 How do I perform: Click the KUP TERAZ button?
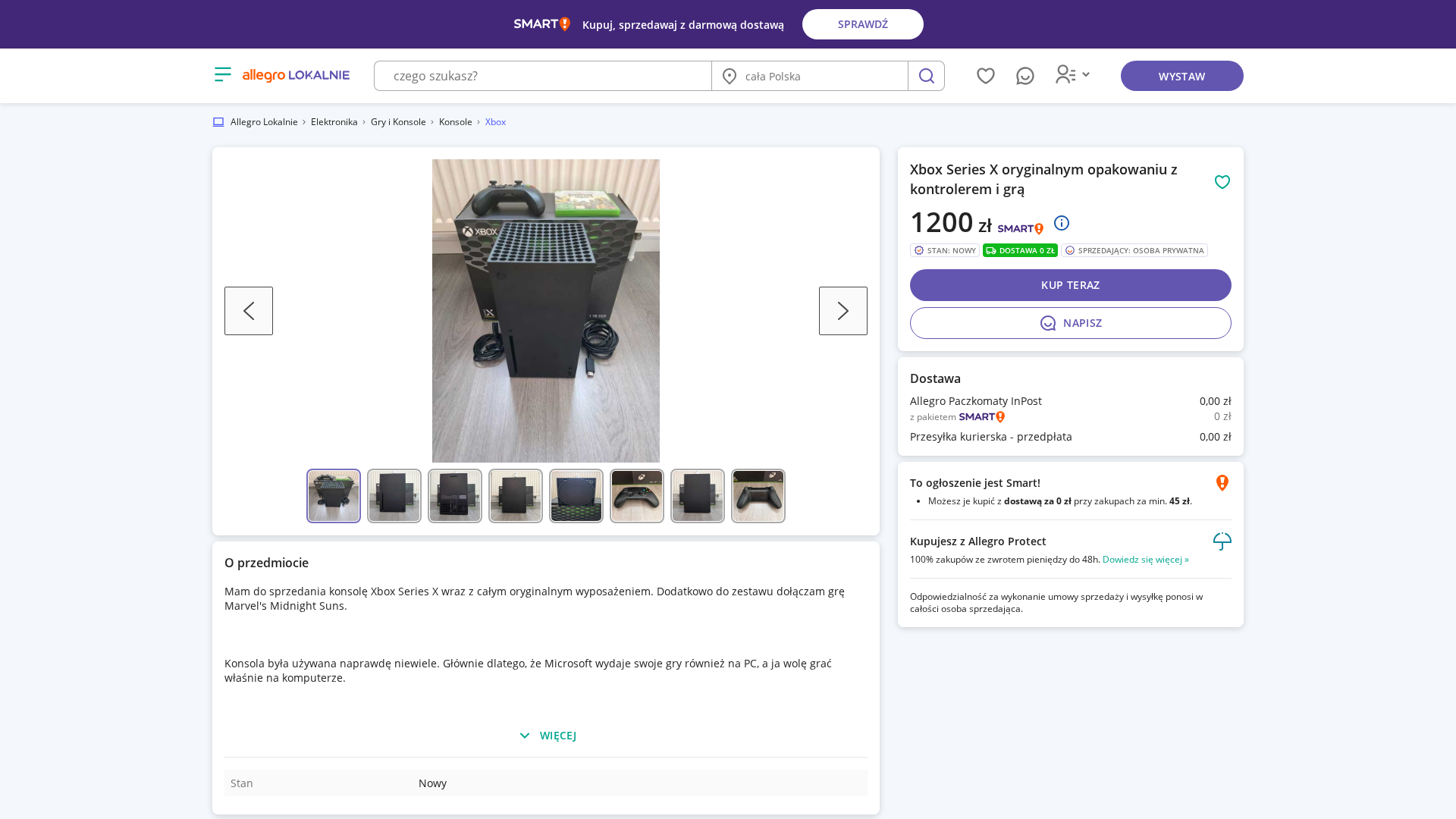tap(1071, 285)
